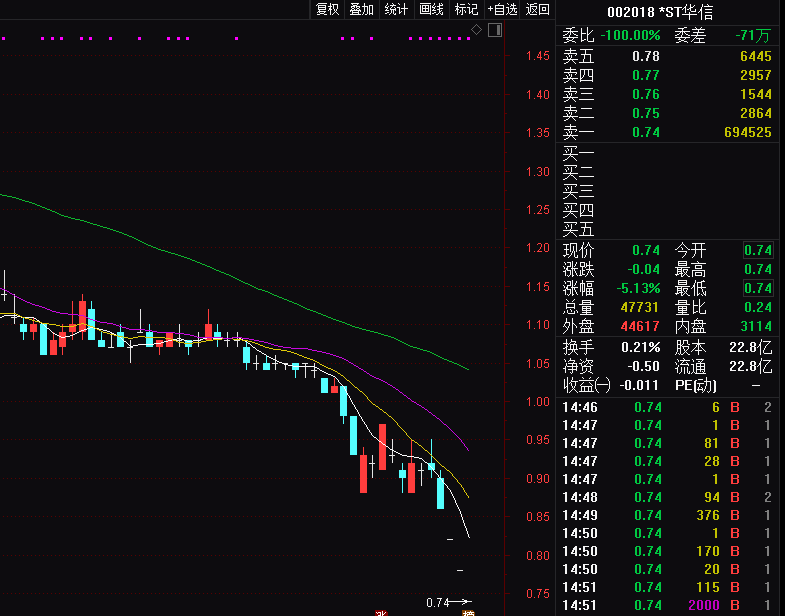Click the orange marker icon at chart bottom
Image resolution: width=785 pixels, height=616 pixels.
pos(467,612)
